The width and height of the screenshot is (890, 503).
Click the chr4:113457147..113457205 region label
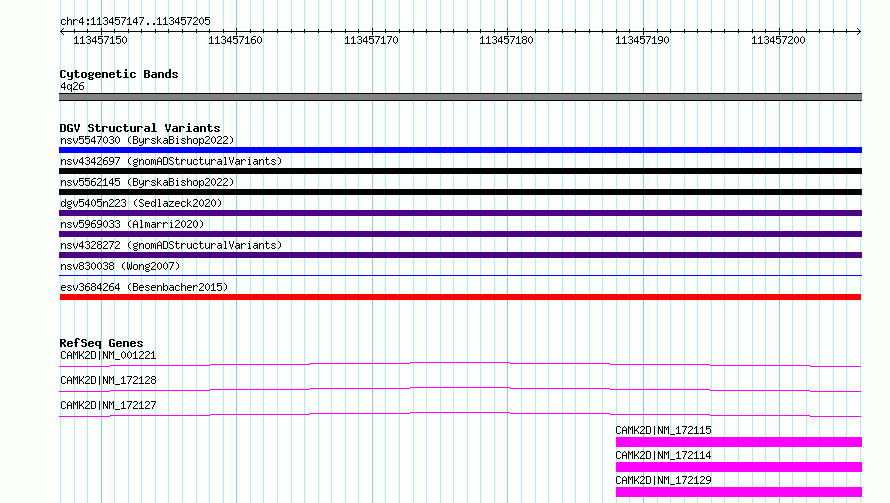135,21
